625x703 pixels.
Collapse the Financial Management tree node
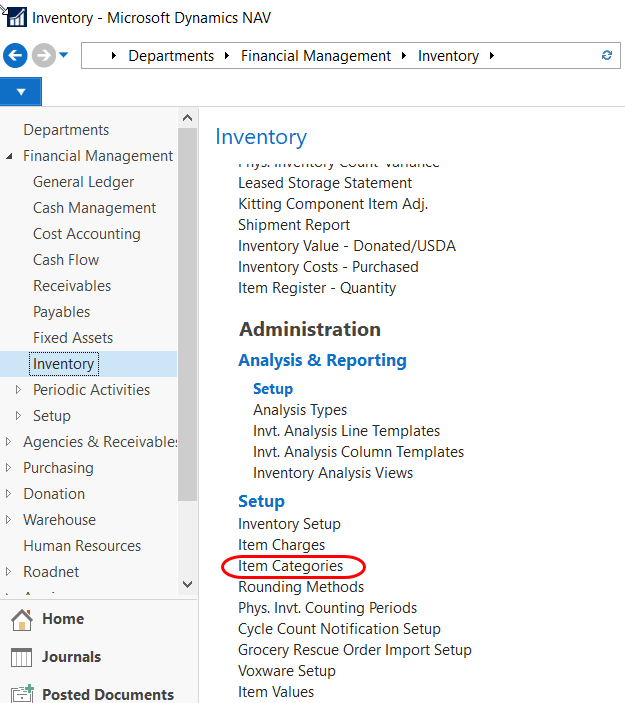(x=10, y=157)
